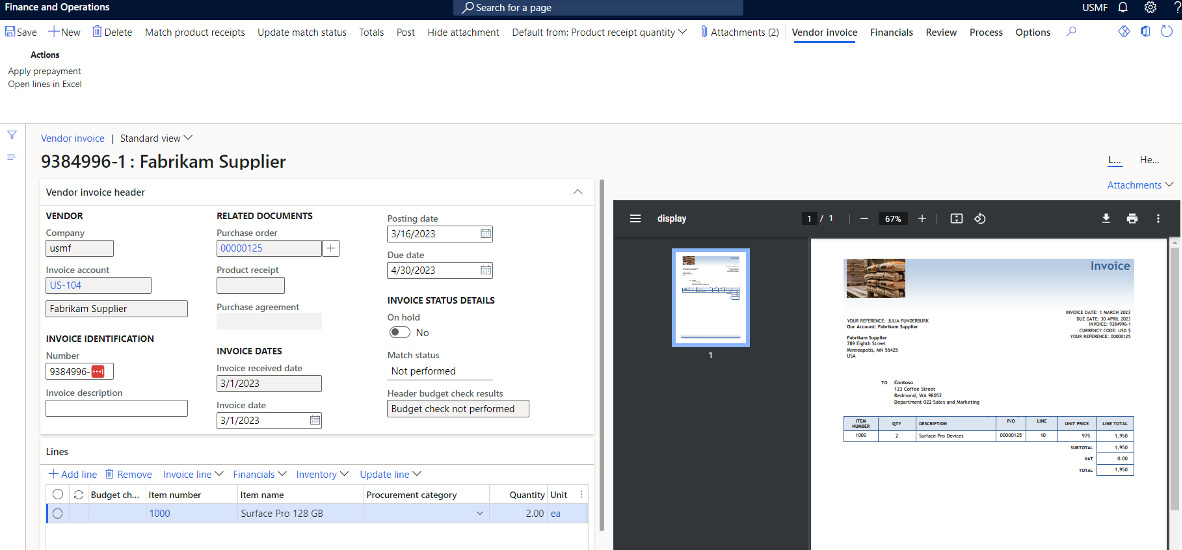Select PDF page 1 thumbnail
Viewport: 1182px width, 550px height.
pos(710,297)
